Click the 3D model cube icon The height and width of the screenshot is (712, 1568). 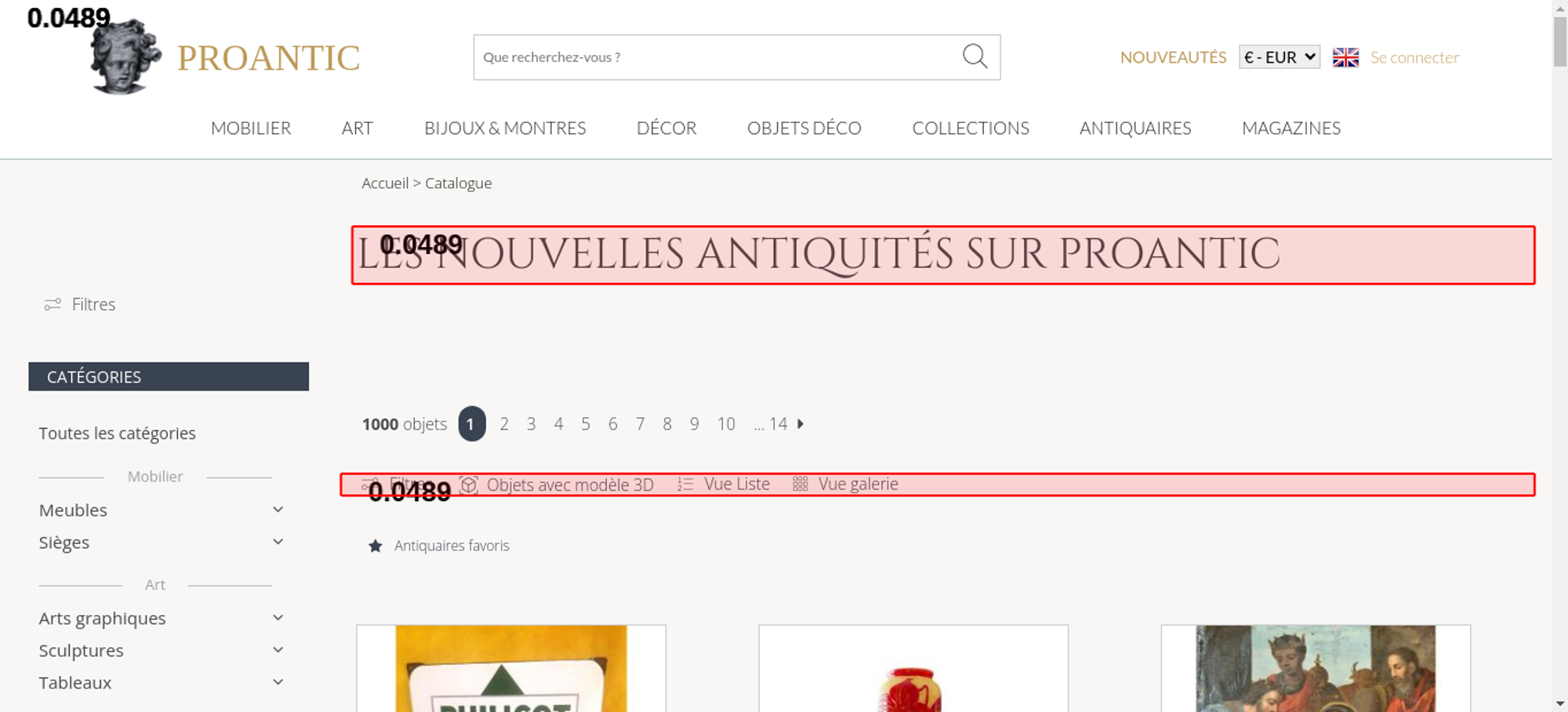point(469,485)
